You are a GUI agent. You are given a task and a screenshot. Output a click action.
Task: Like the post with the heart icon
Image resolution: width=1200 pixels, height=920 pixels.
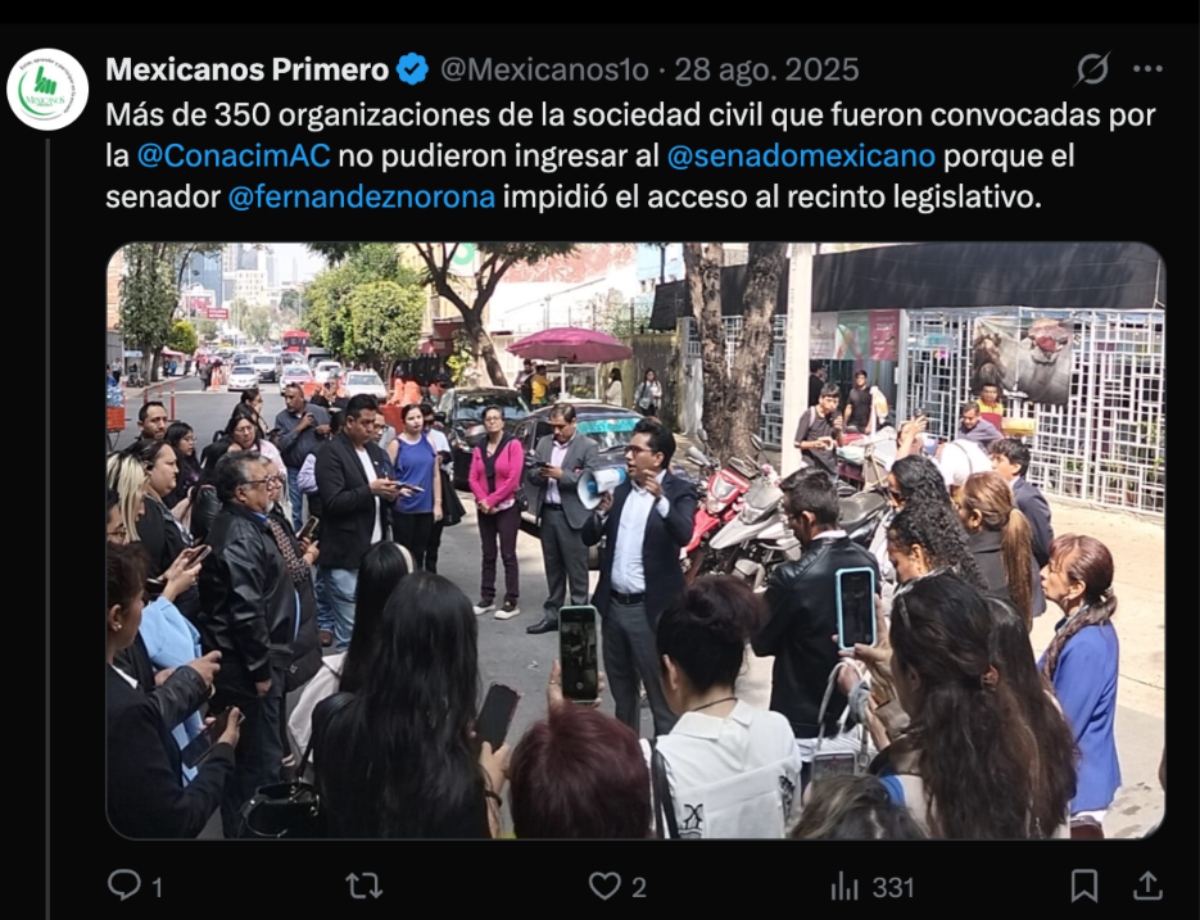(604, 885)
